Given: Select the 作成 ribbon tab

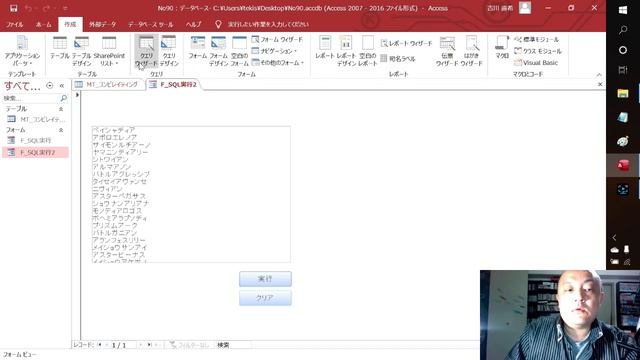Looking at the screenshot, I should coord(70,24).
